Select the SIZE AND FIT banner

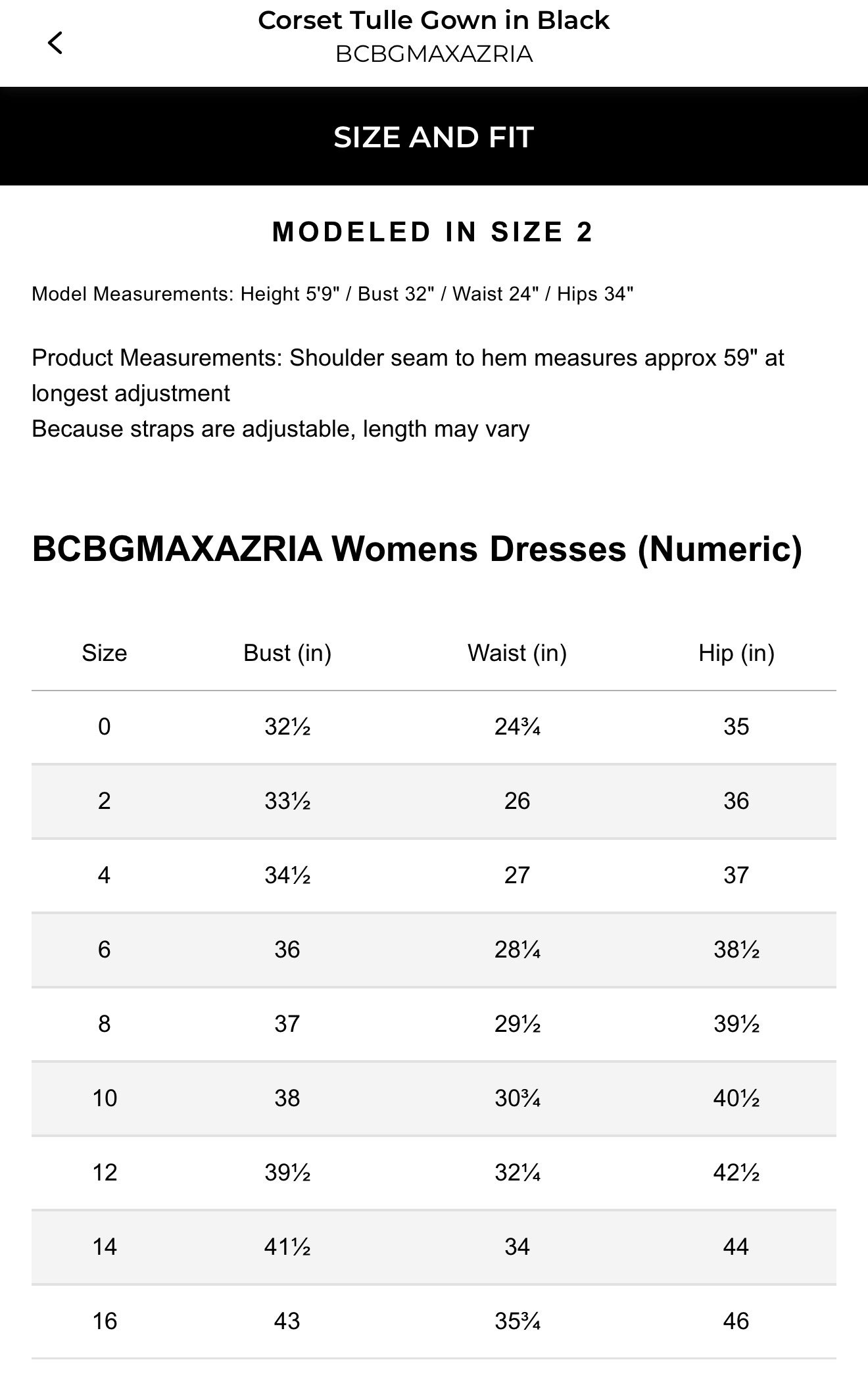click(x=434, y=136)
